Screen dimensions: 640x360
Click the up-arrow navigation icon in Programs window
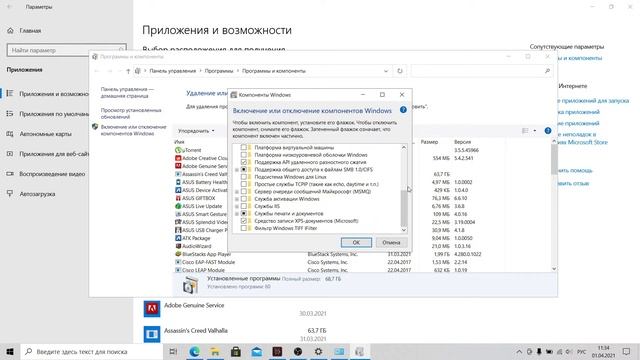128,71
